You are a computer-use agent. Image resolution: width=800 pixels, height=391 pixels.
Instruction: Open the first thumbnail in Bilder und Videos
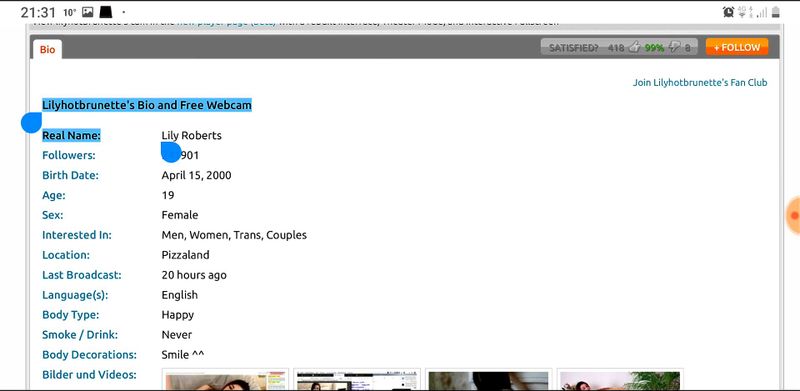(x=225, y=380)
